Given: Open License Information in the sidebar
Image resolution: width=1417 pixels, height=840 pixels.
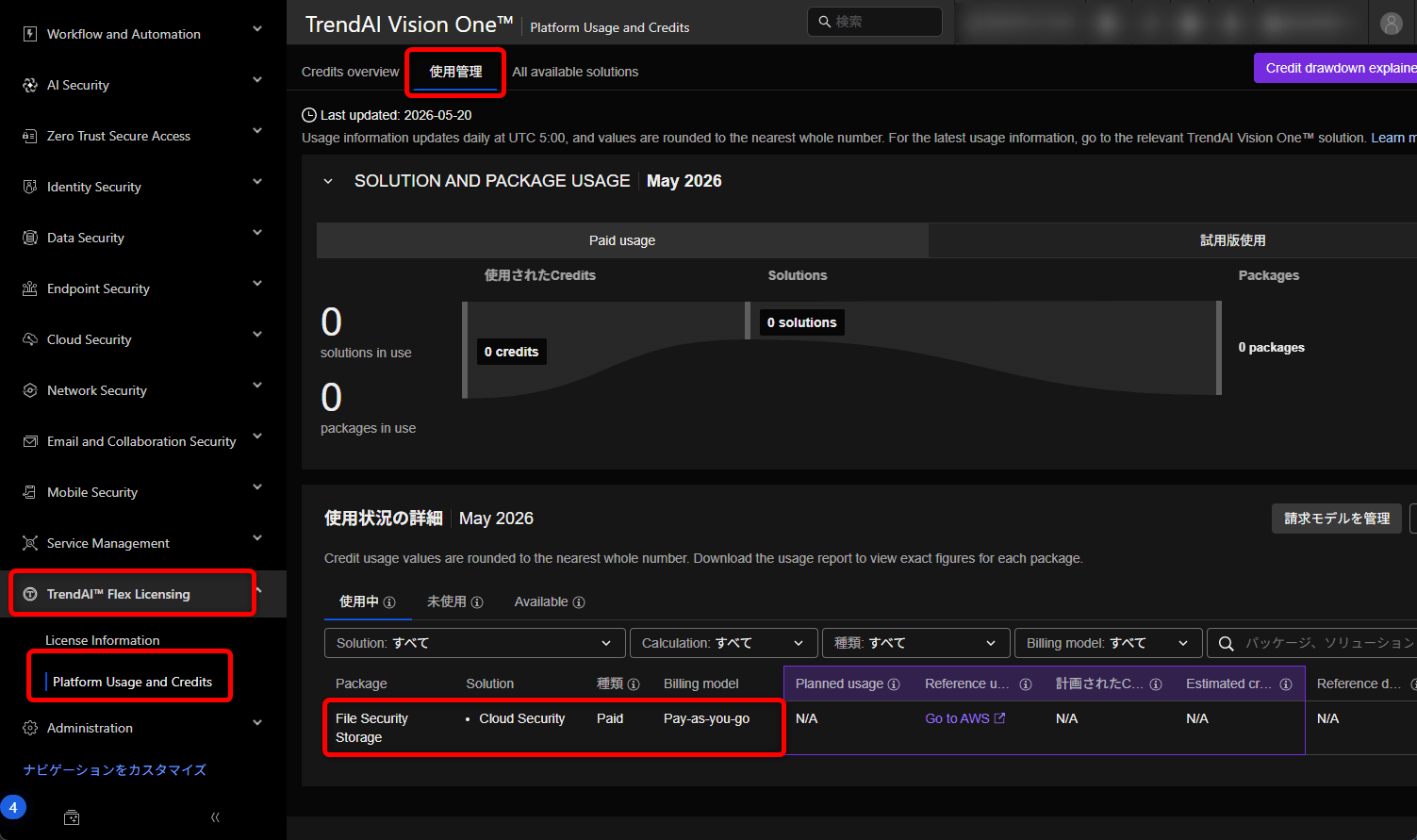Looking at the screenshot, I should coord(103,640).
